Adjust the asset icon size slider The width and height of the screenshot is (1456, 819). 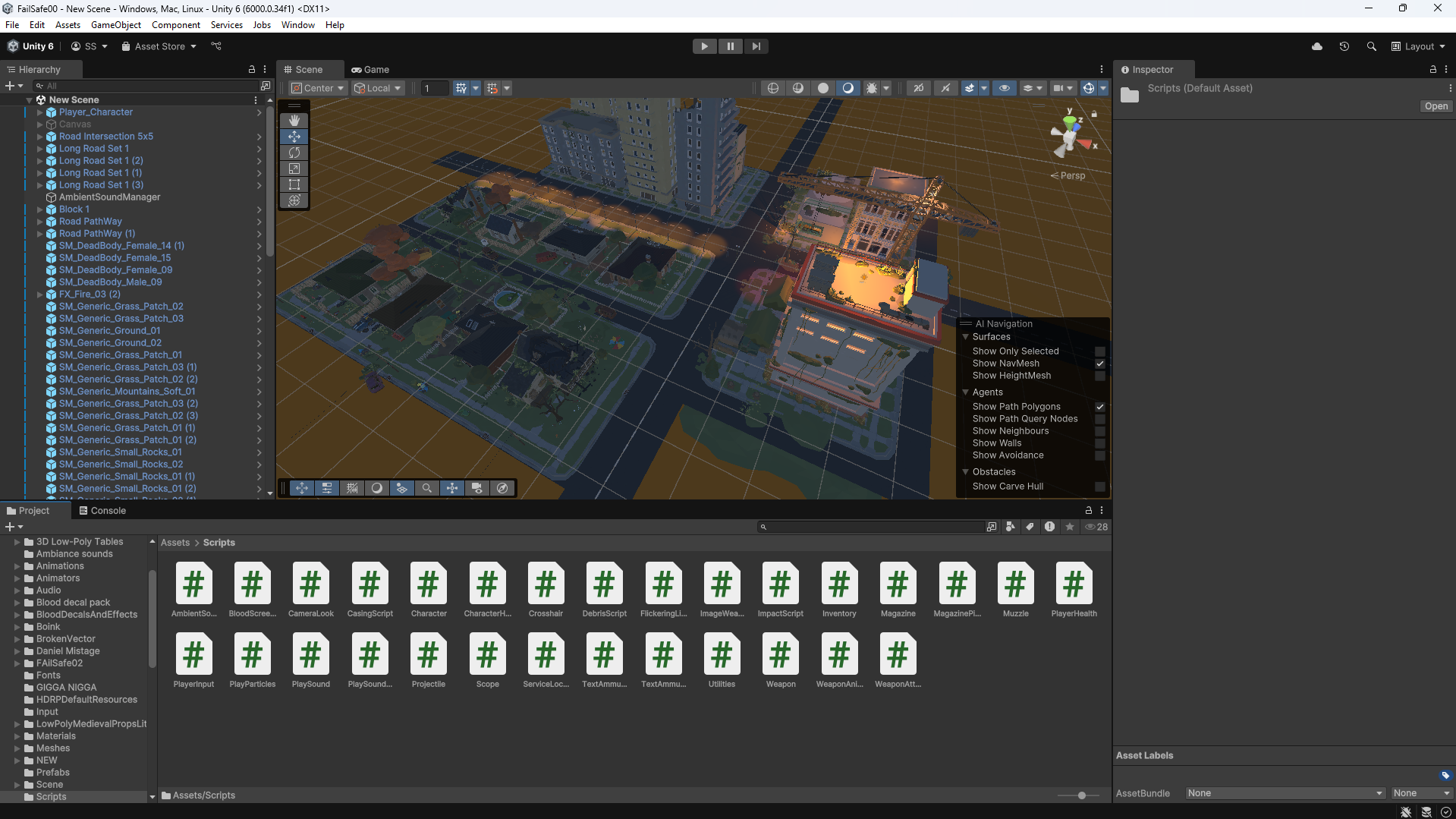pos(1081,795)
